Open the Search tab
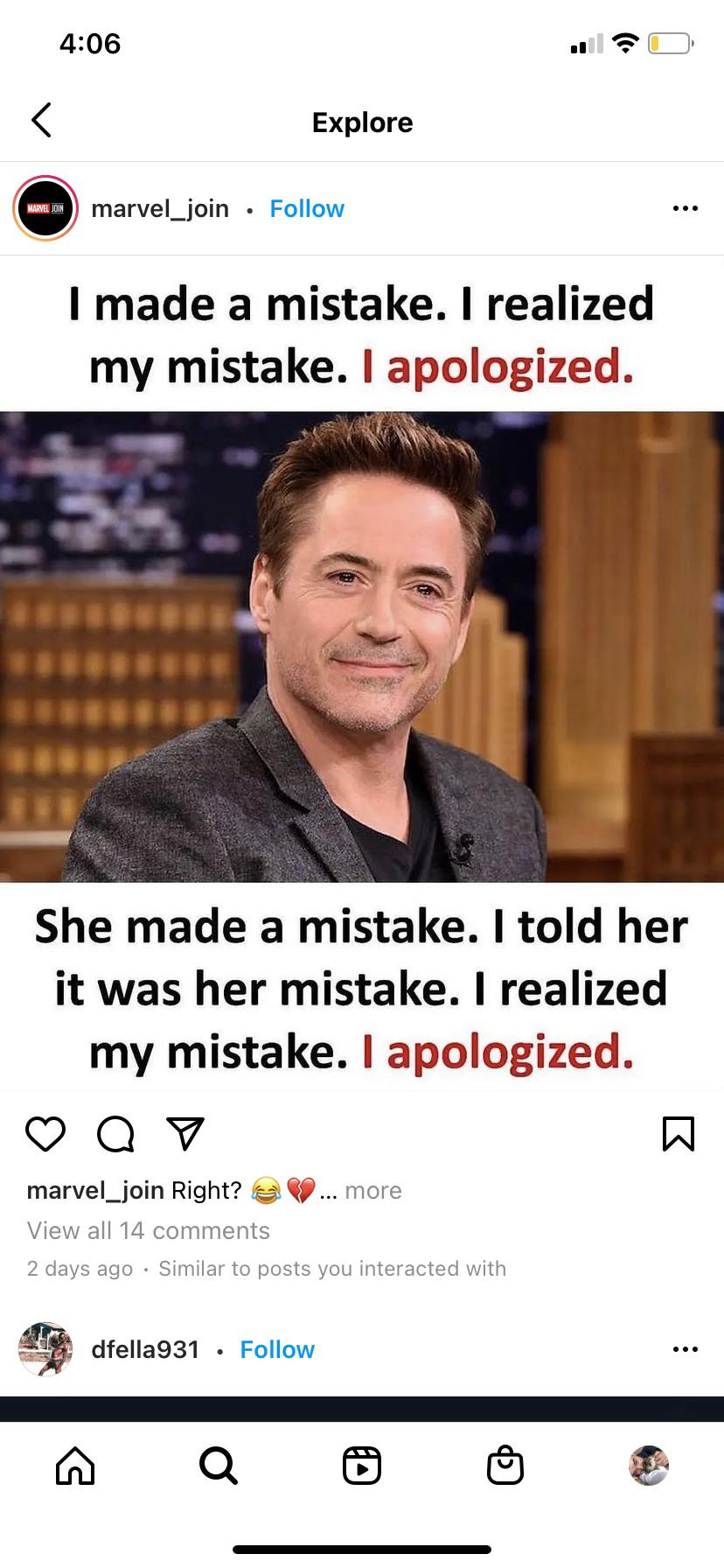 [218, 1466]
